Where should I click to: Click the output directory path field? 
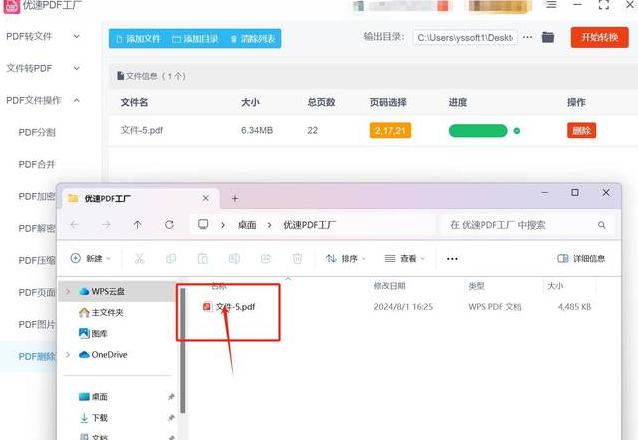coord(465,37)
